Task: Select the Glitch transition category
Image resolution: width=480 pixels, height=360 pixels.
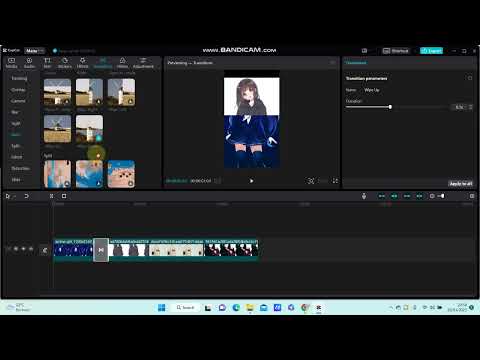Action: 16,157
